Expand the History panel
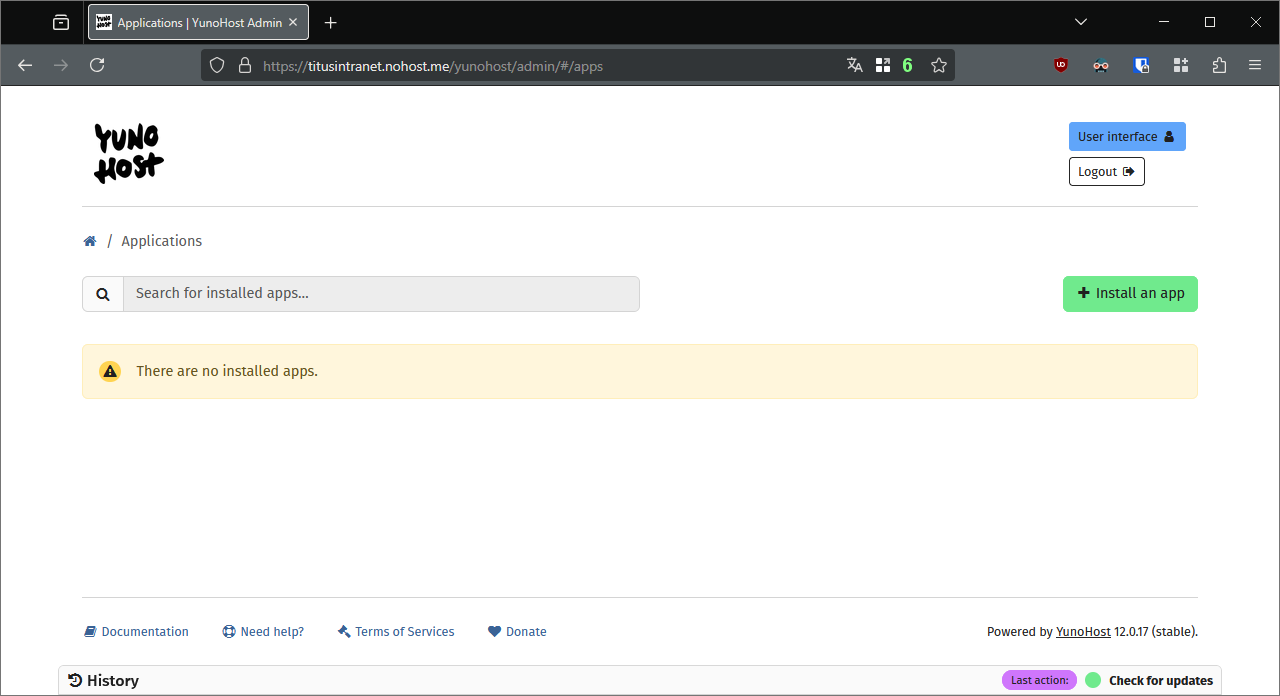The height and width of the screenshot is (696, 1280). 104,681
